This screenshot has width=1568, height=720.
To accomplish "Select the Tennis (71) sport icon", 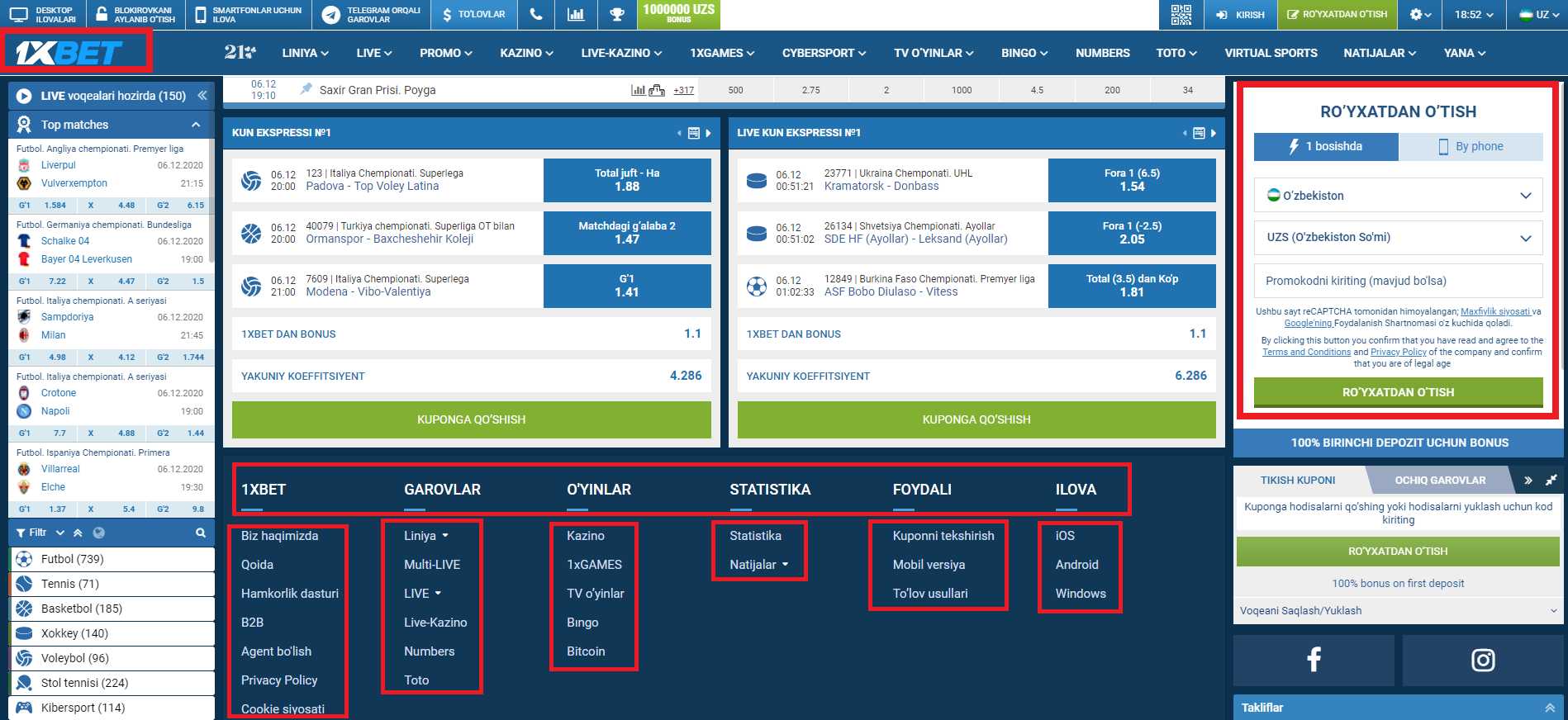I will [x=24, y=584].
